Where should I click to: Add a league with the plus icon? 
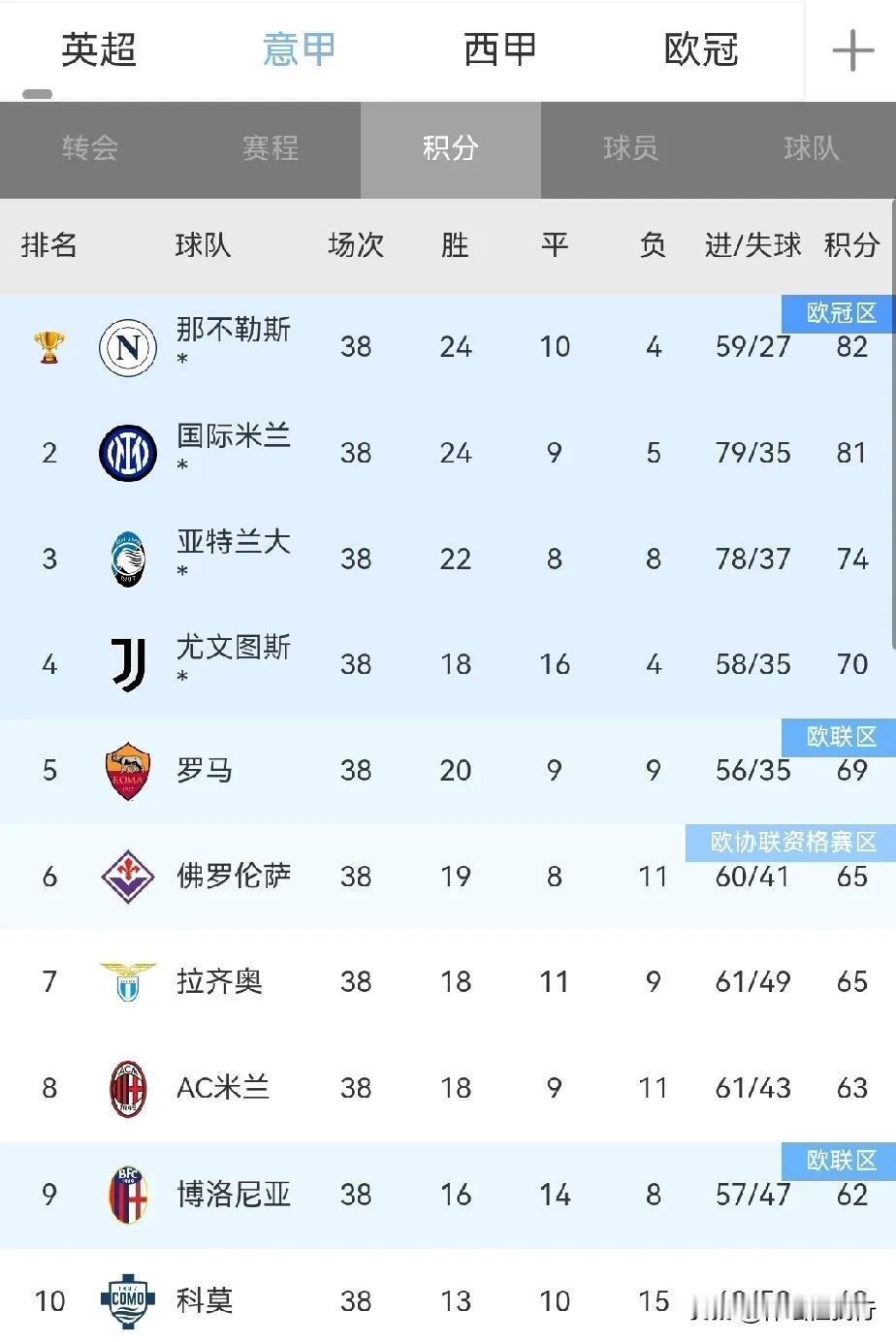(853, 49)
